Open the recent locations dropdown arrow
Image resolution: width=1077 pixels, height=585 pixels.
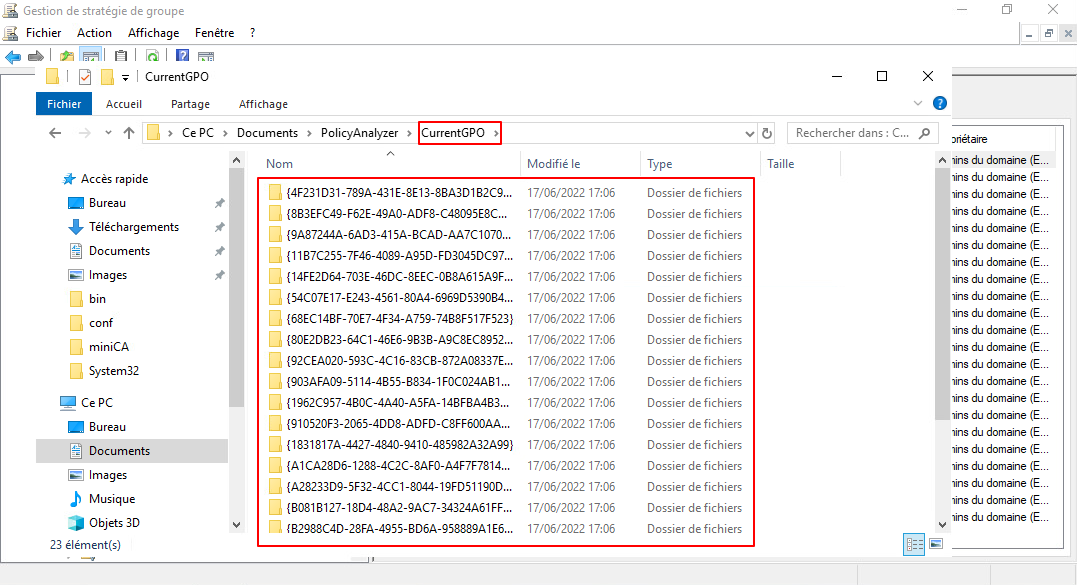[x=107, y=133]
